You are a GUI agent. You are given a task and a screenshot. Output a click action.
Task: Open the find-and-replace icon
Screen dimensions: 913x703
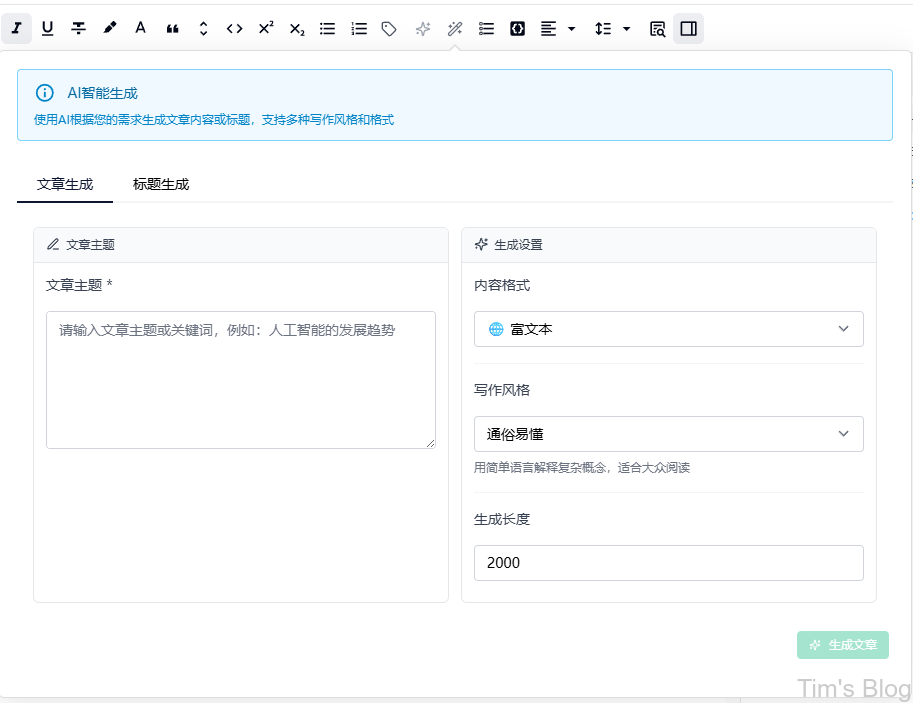[657, 28]
